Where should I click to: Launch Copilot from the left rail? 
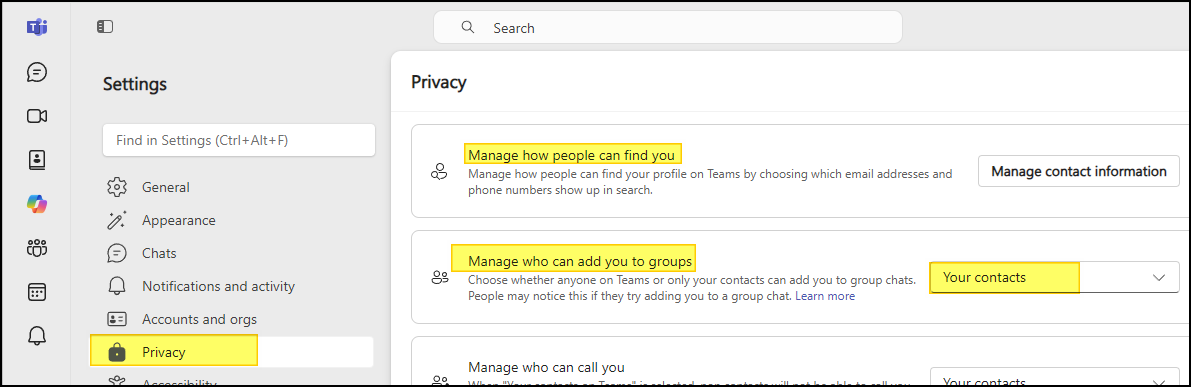[x=36, y=203]
